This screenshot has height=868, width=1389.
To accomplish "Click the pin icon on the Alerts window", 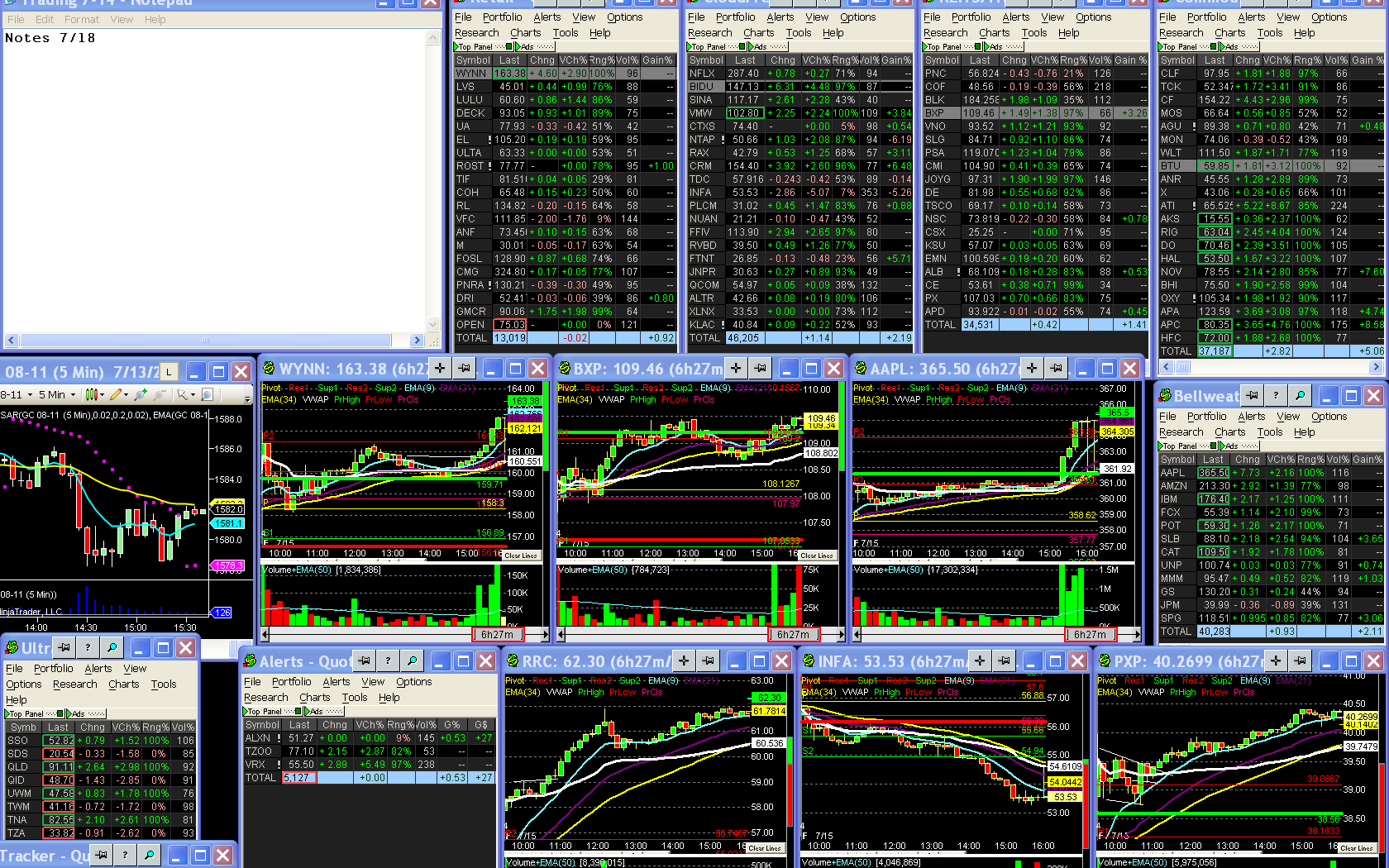I will pos(365,661).
